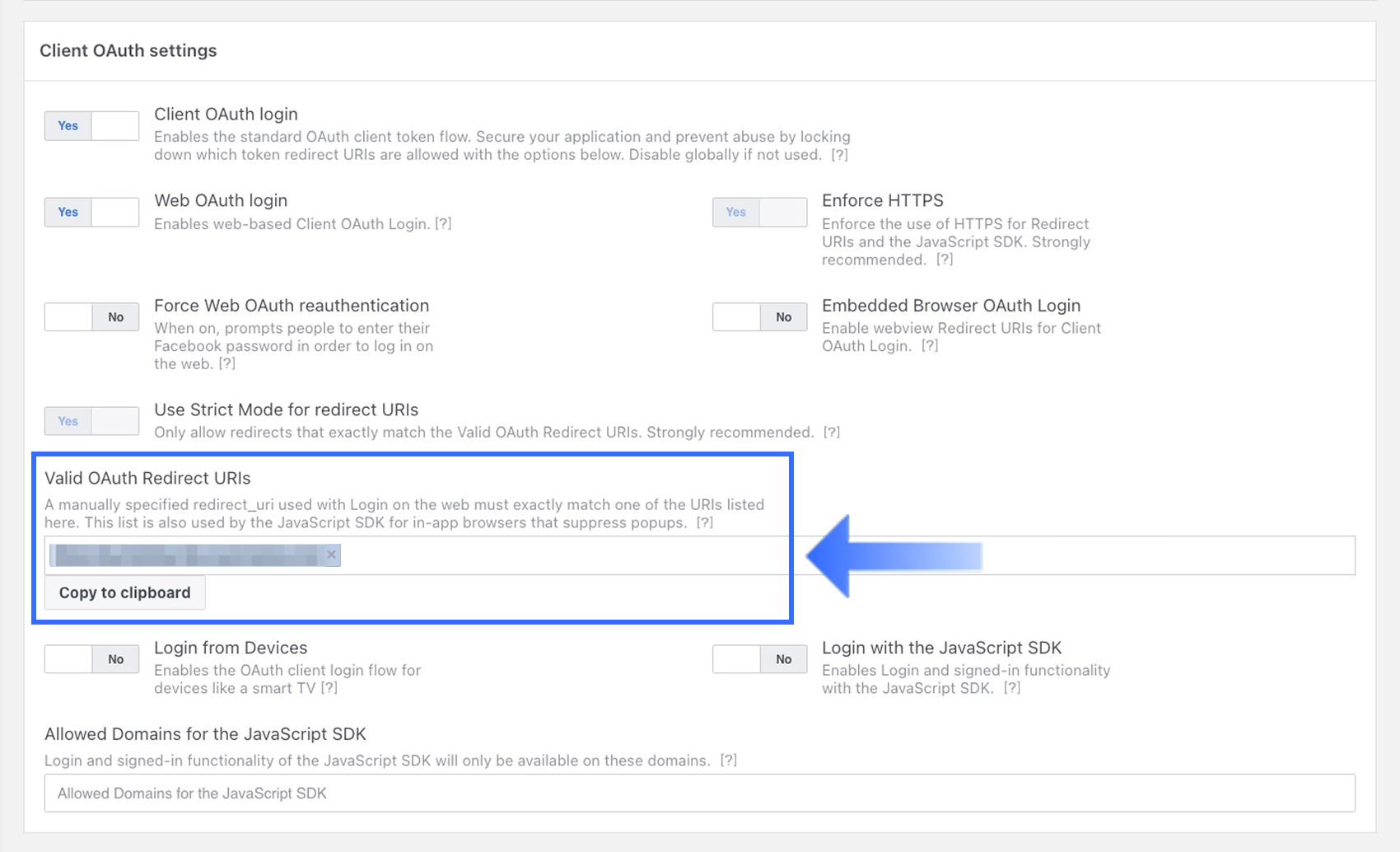
Task: Toggle the Enforce HTTPS switch
Action: tap(759, 213)
